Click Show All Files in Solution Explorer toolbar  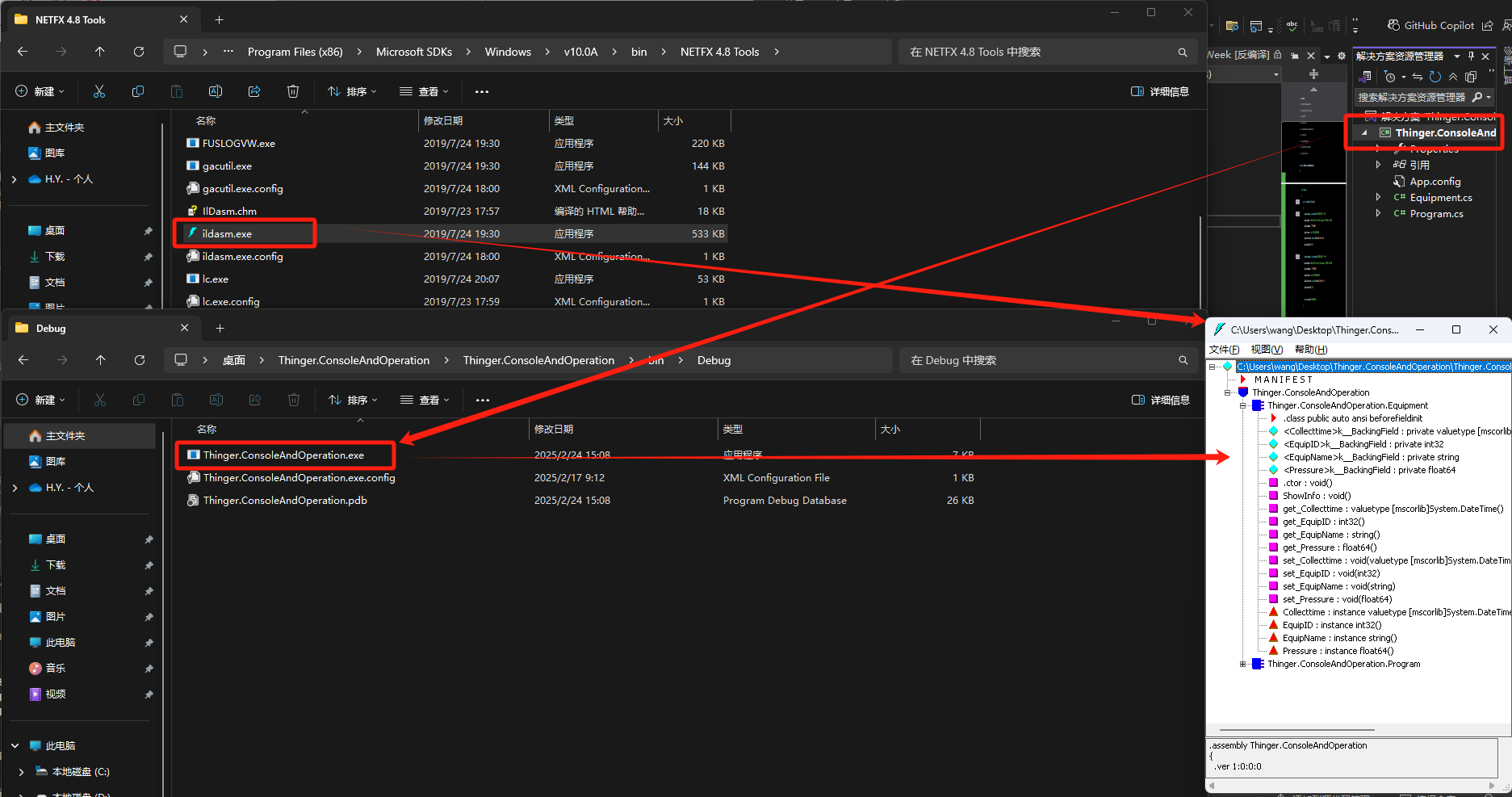1471,77
